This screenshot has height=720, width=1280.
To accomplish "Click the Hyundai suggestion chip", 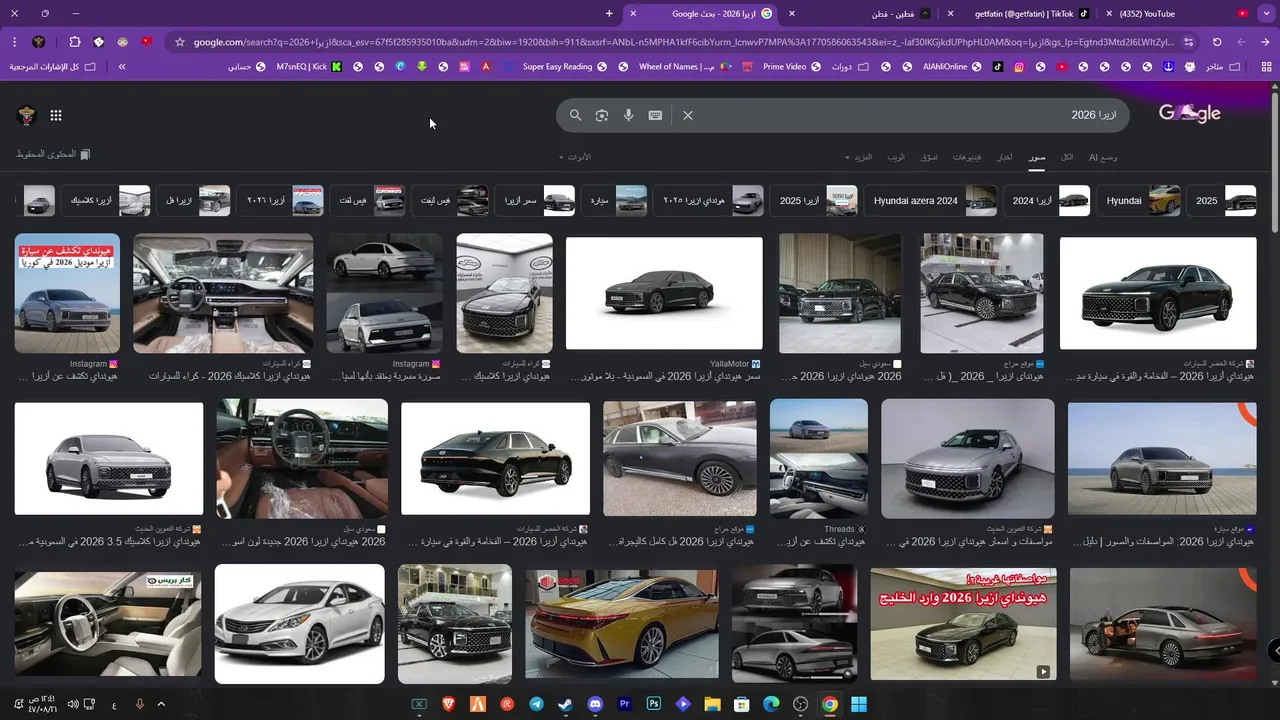I will click(1139, 201).
